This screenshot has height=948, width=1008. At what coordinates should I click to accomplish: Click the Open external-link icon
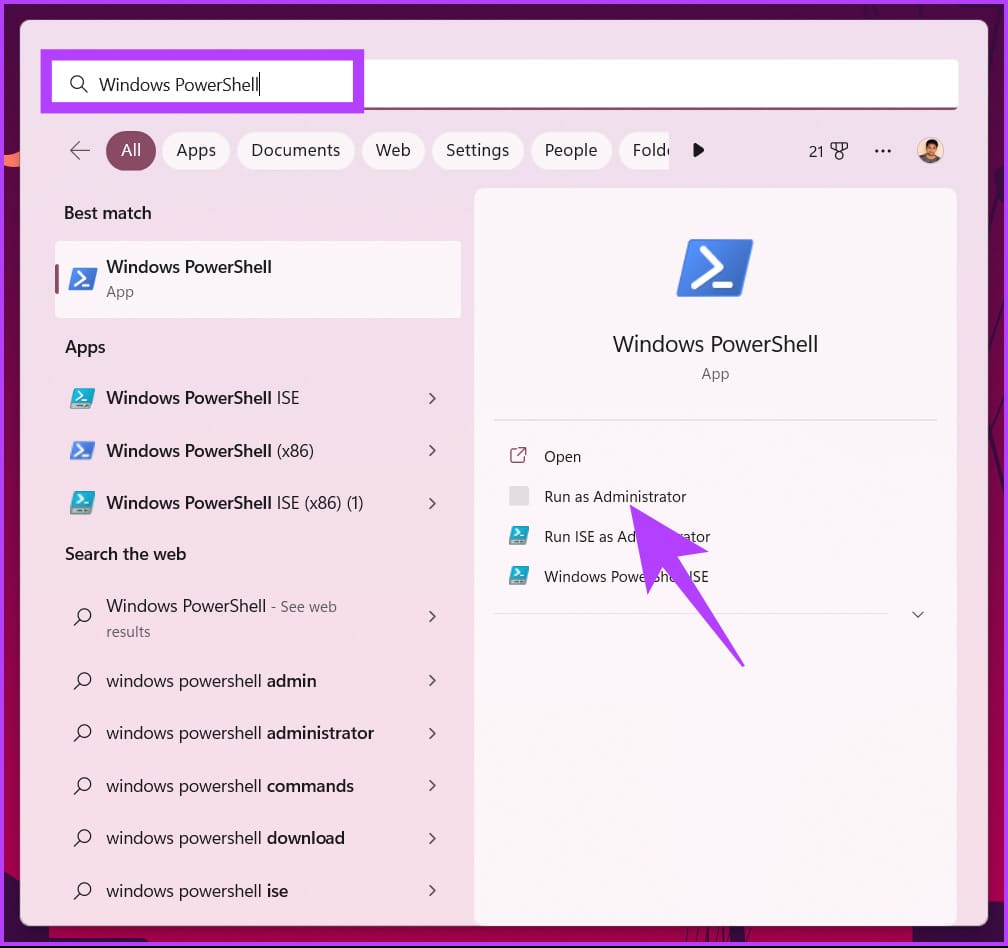[x=518, y=456]
